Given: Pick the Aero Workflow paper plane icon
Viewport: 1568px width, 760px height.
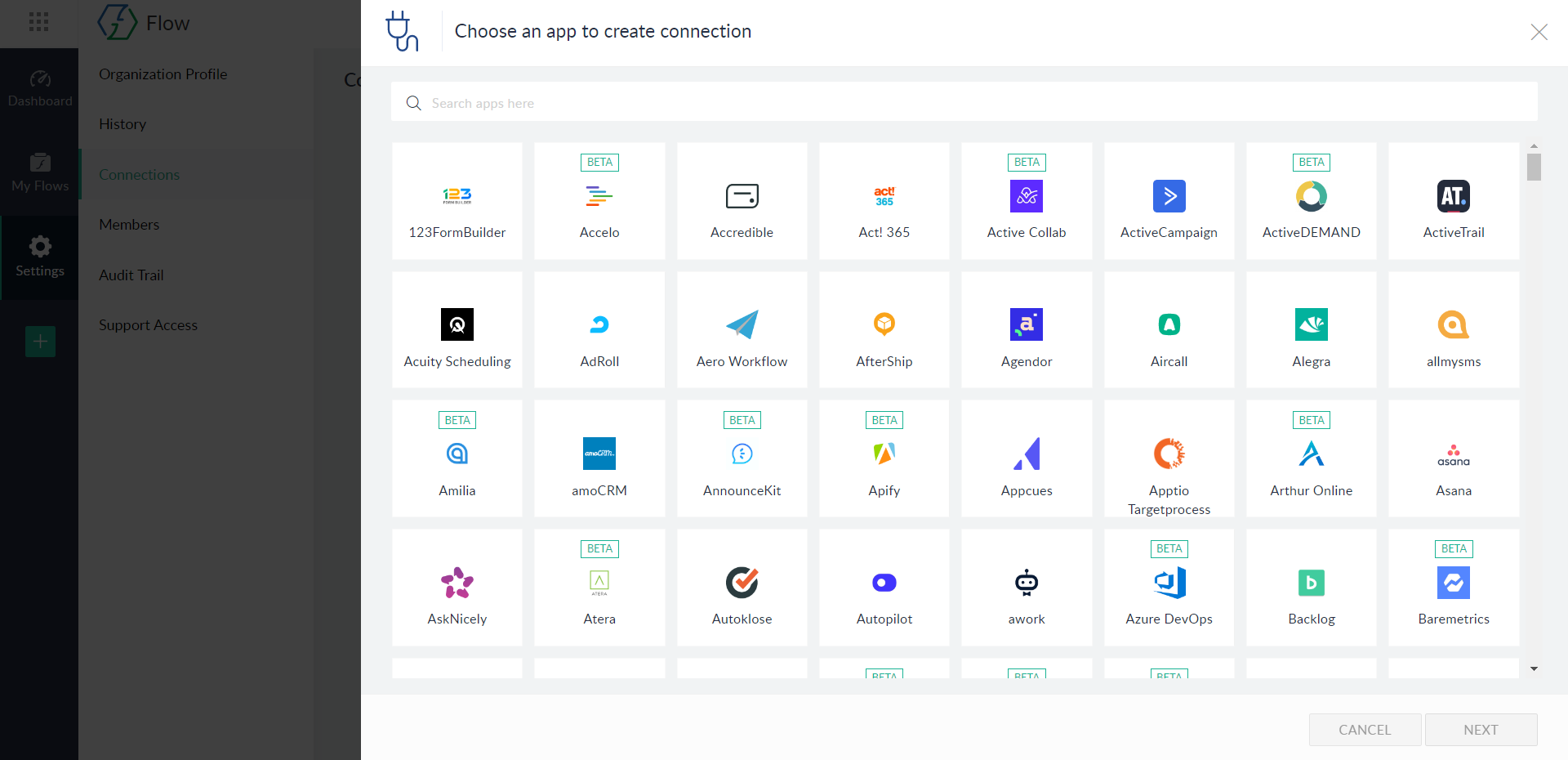Looking at the screenshot, I should pos(742,324).
